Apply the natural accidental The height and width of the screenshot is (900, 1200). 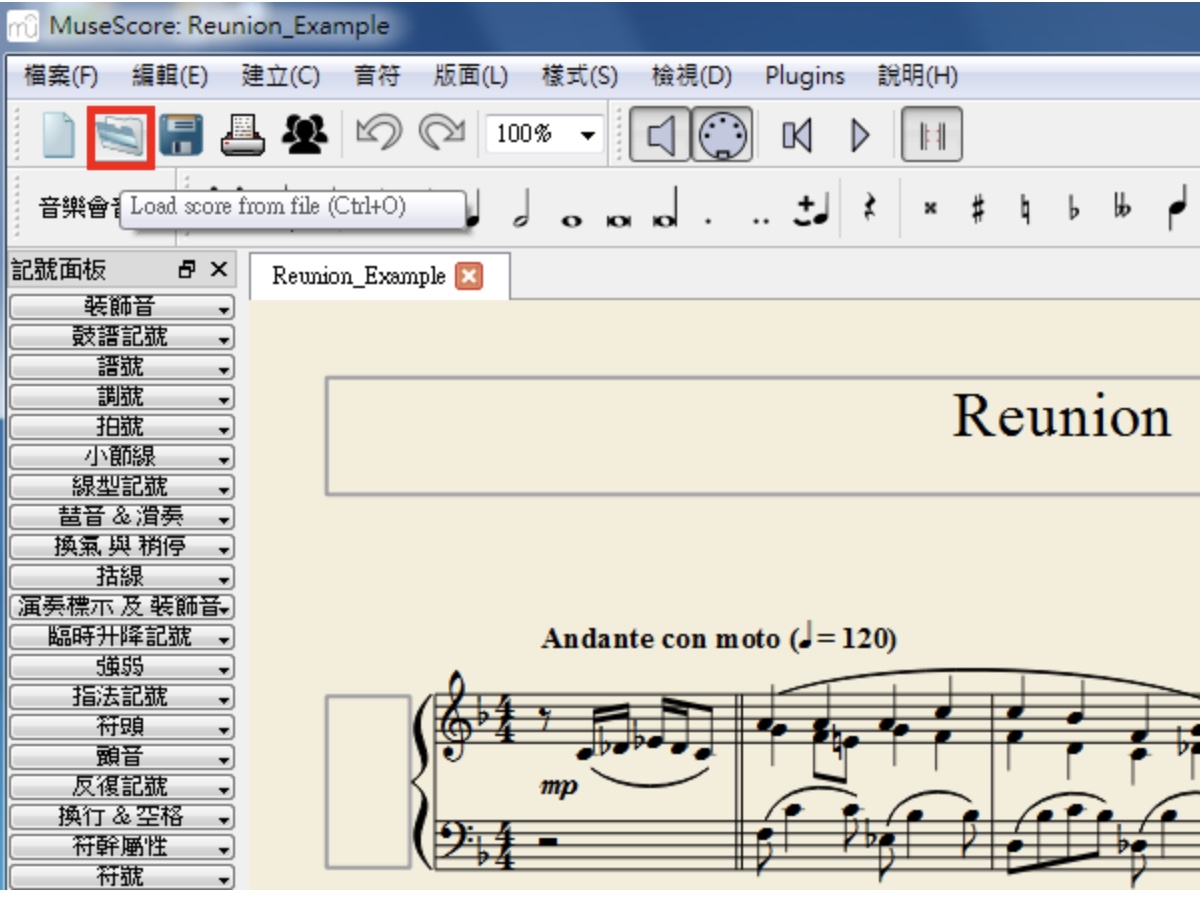point(1025,209)
